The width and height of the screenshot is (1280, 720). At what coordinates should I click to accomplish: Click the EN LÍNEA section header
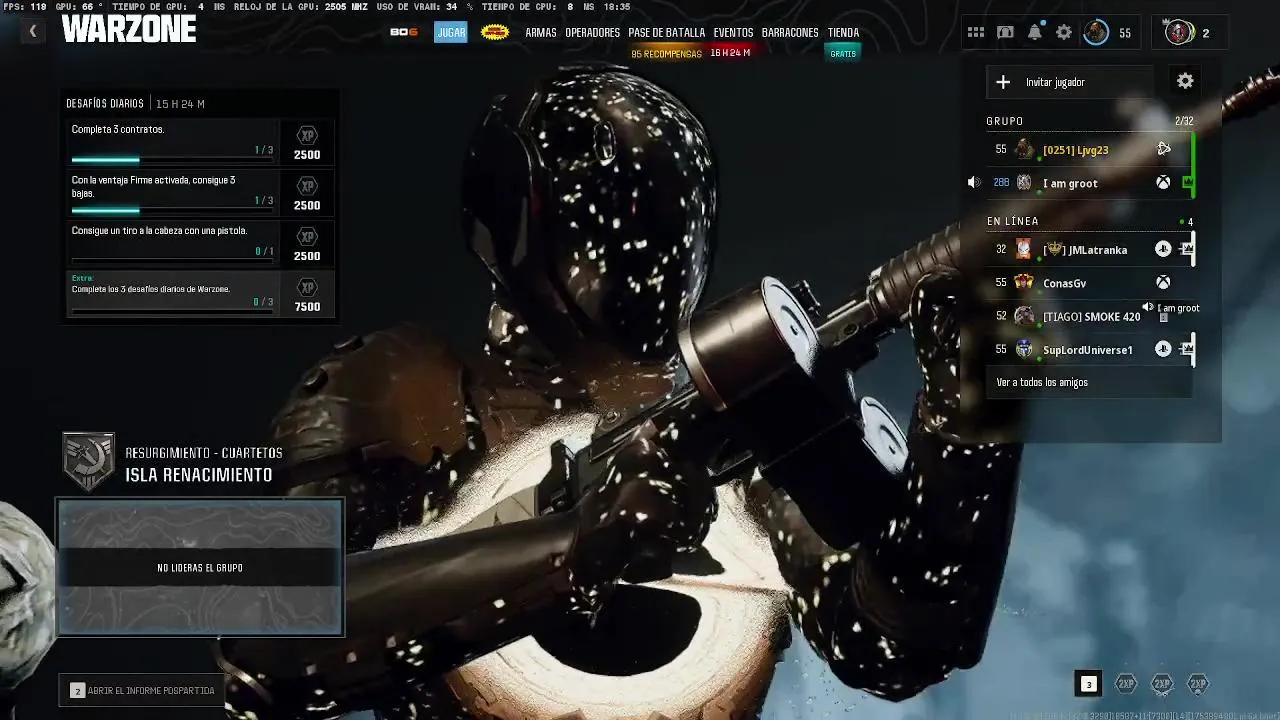[1013, 221]
